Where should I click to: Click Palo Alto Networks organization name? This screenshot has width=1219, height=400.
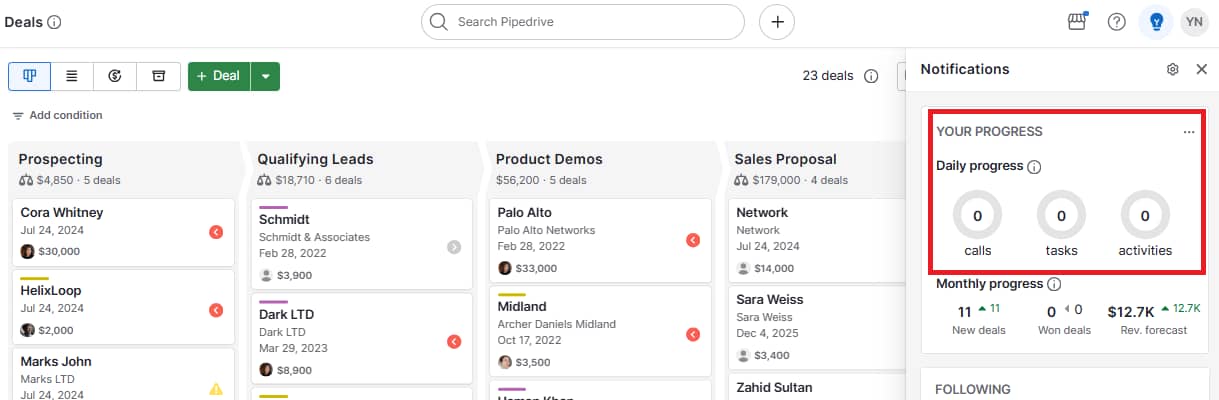[x=546, y=230]
